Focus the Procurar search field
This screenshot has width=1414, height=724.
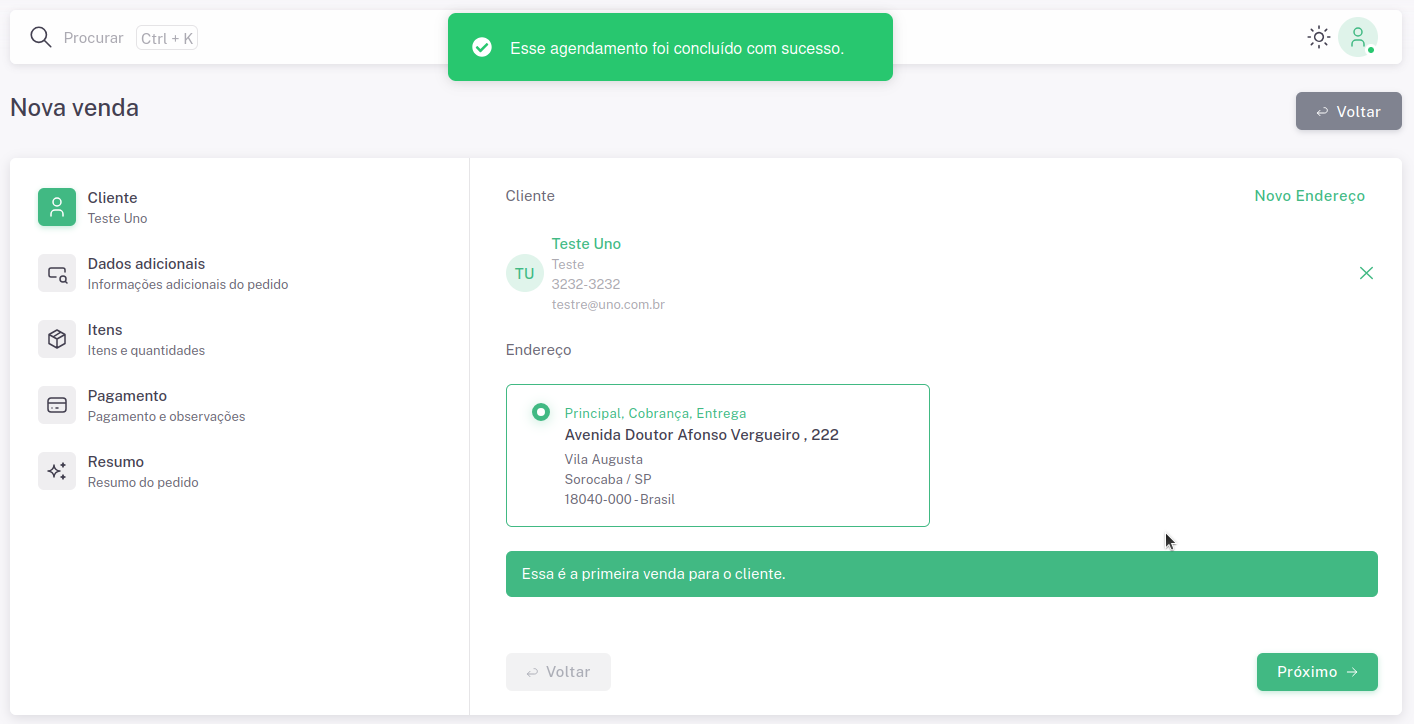coord(93,38)
